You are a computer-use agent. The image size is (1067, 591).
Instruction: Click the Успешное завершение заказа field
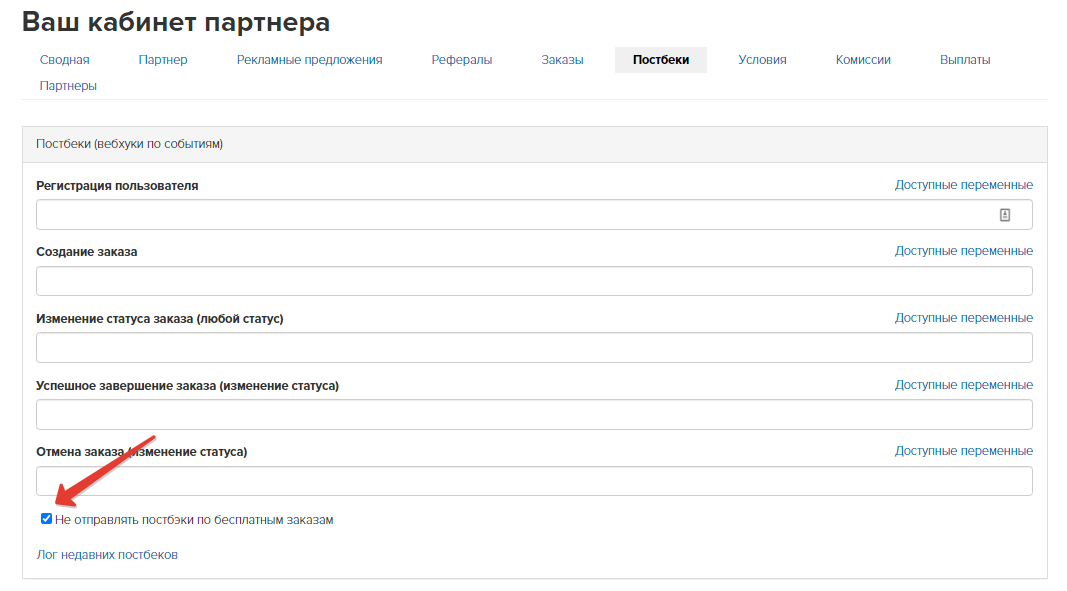(x=534, y=415)
